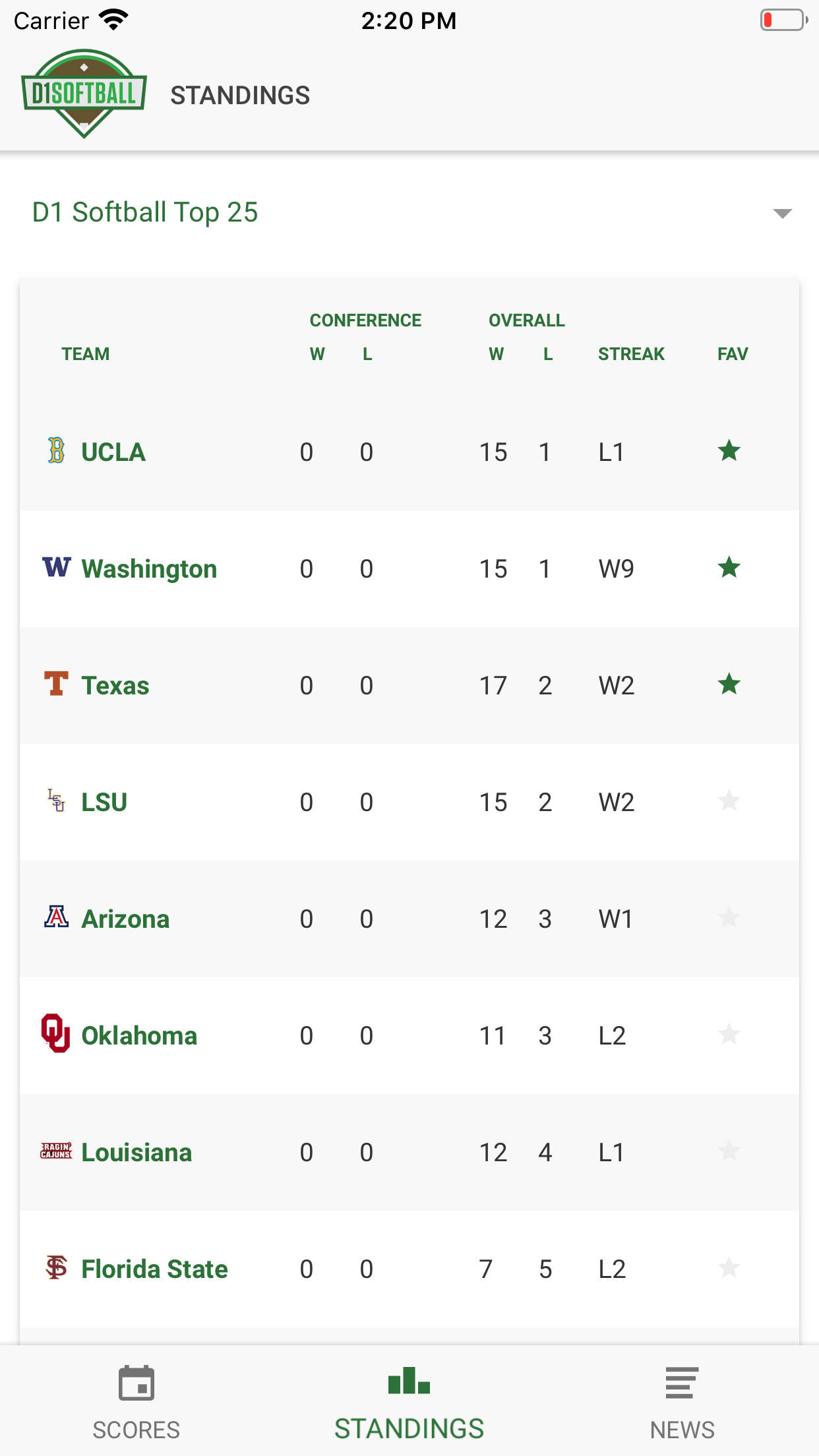Unfavorite UCLA with its star
The height and width of the screenshot is (1456, 819).
(729, 452)
